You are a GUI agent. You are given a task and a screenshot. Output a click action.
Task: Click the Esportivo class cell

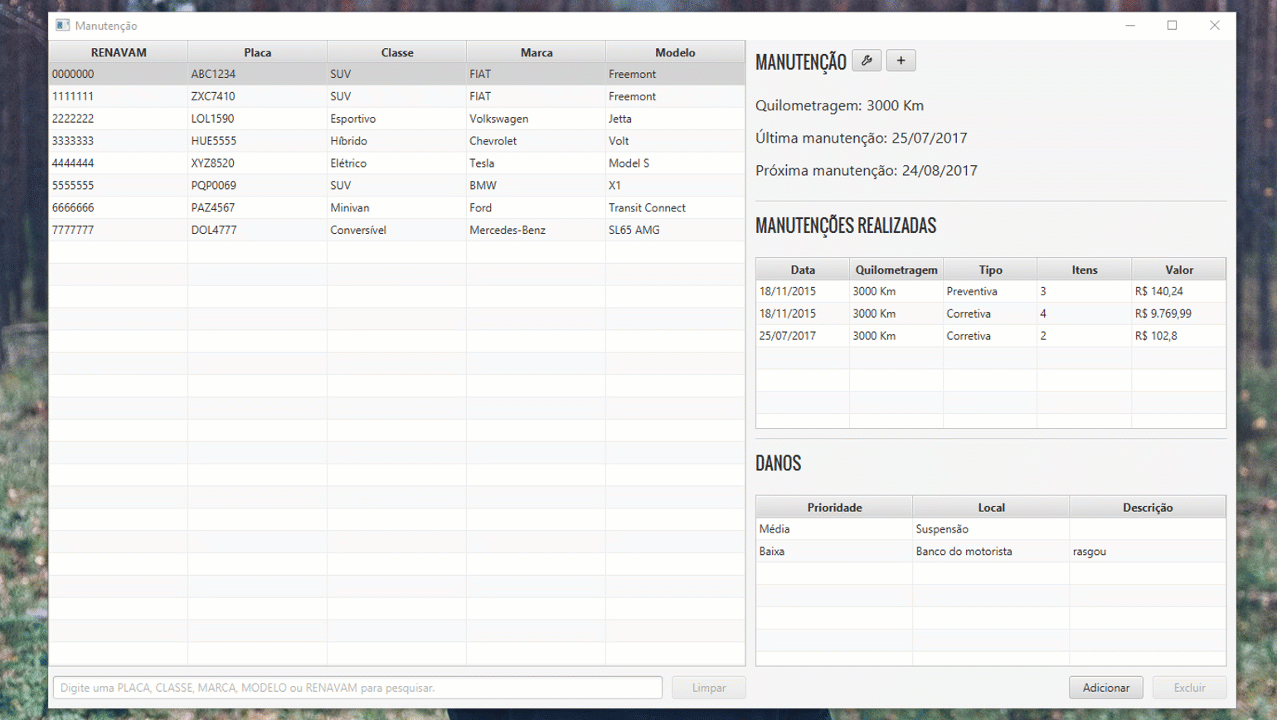397,119
